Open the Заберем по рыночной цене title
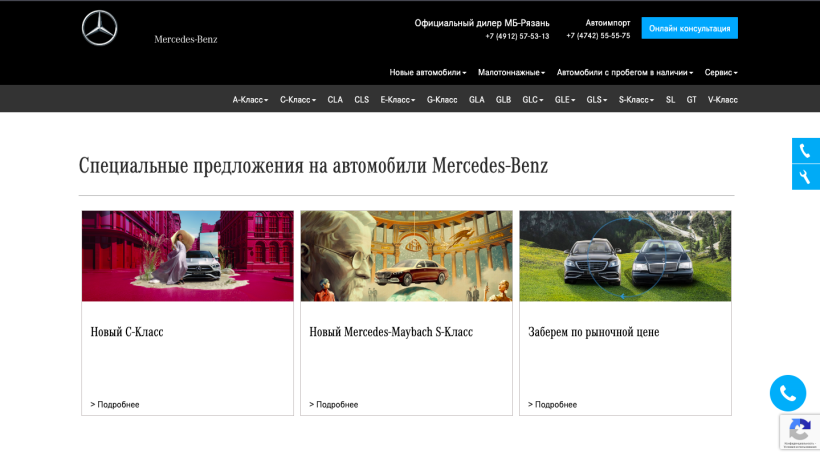820x457 pixels. pyautogui.click(x=594, y=332)
